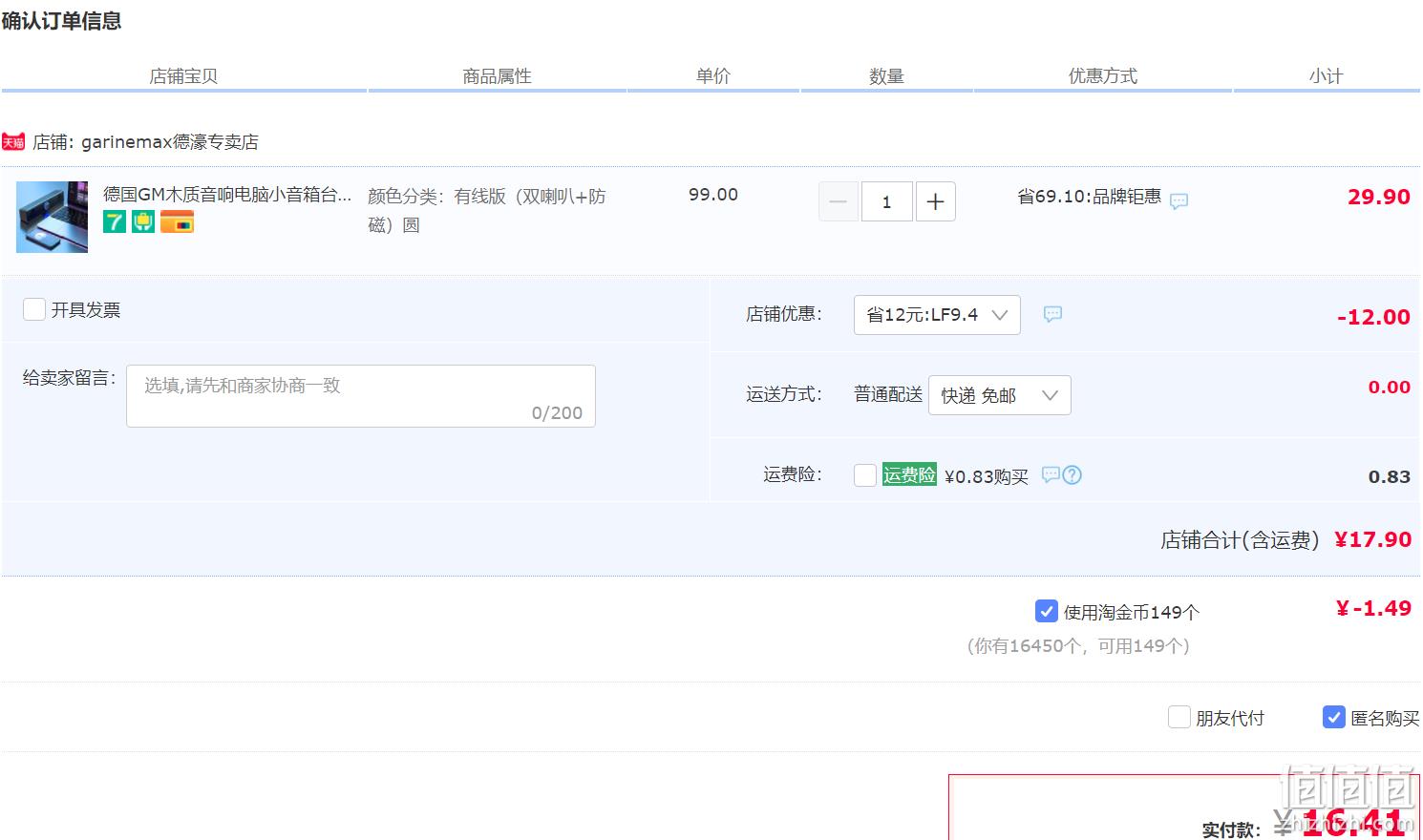Click the 单价 column header

[713, 76]
